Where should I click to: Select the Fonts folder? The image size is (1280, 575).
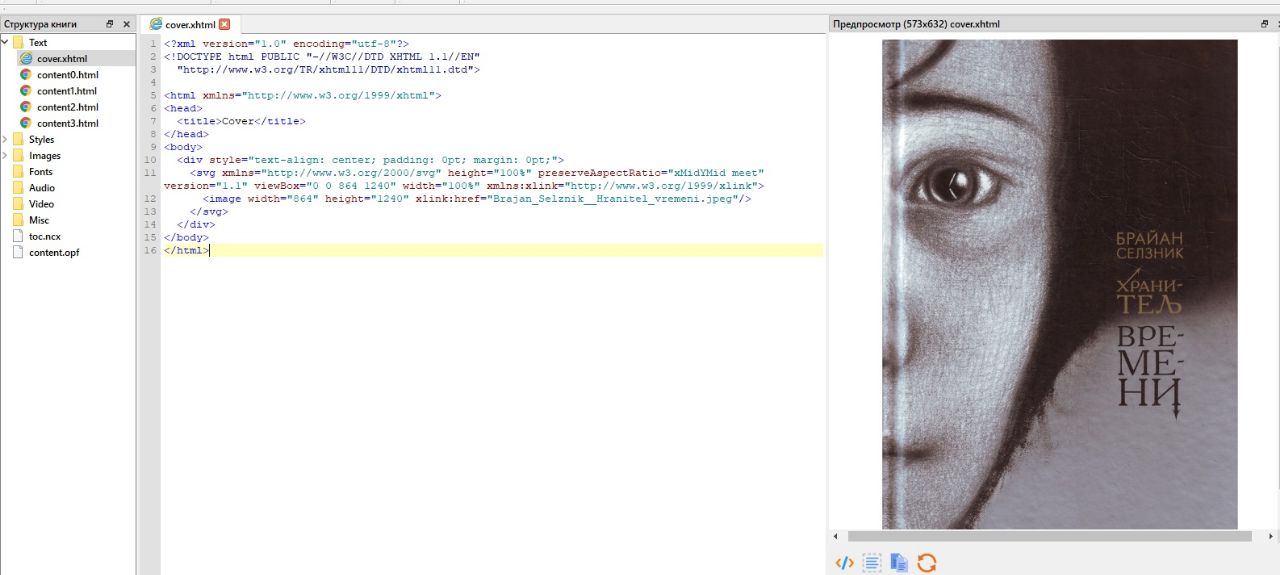40,171
